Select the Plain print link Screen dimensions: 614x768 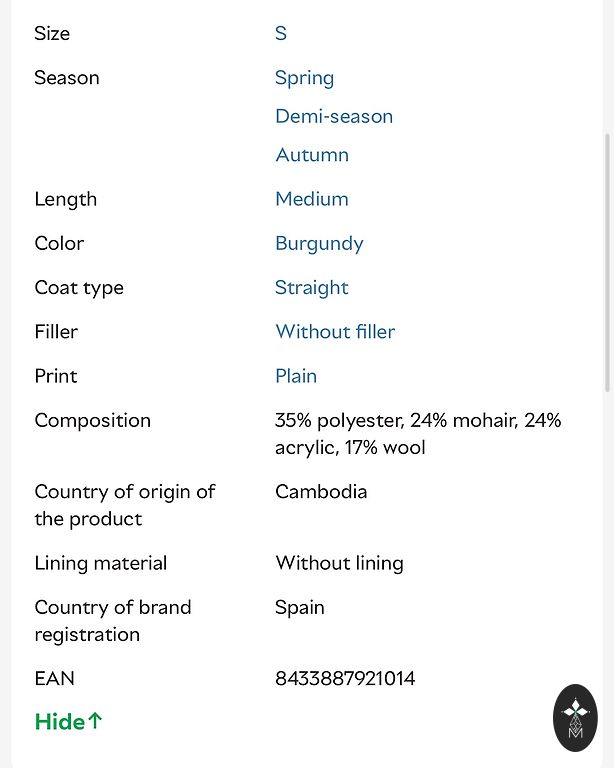click(x=295, y=376)
